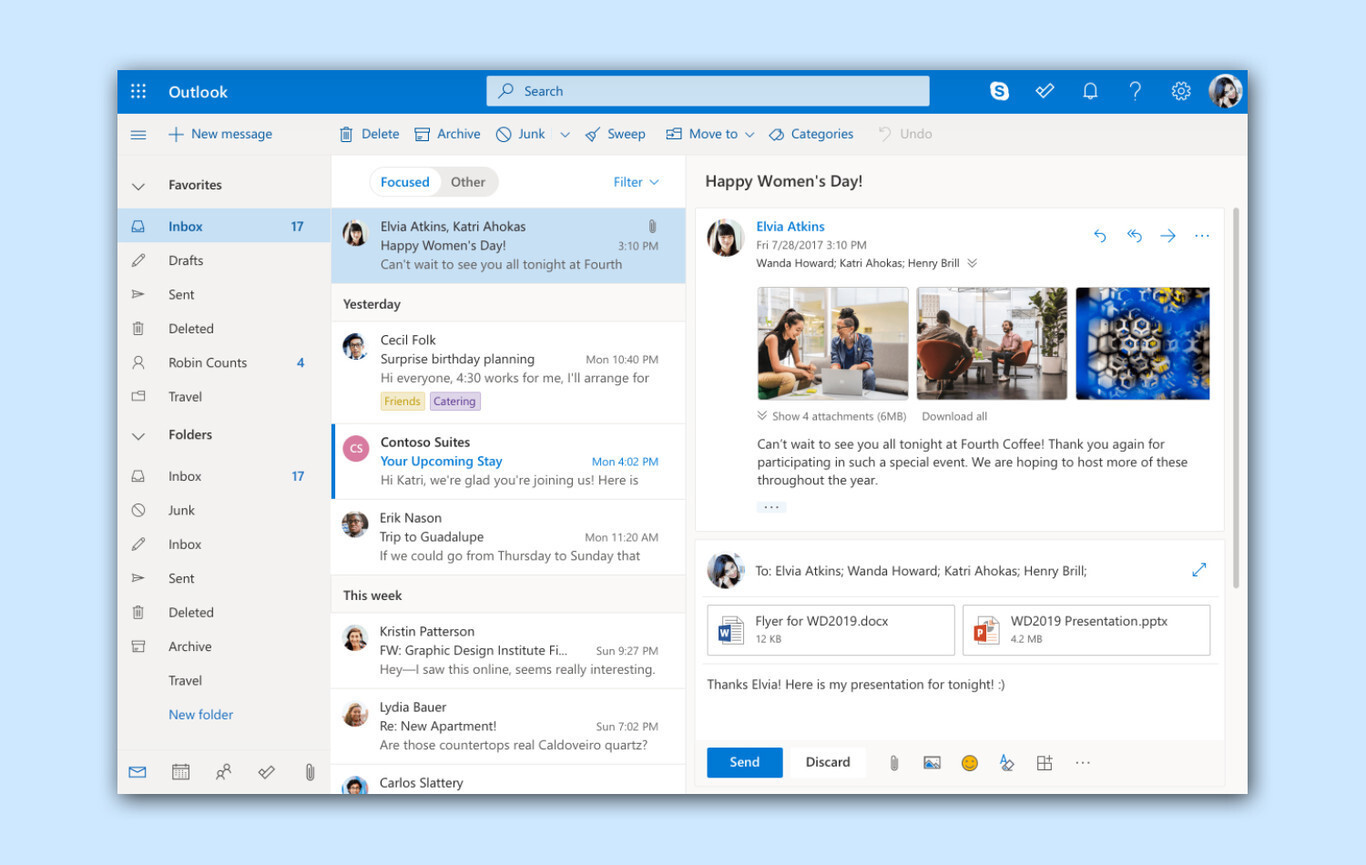
Task: Switch to the Other tab
Action: 468,182
